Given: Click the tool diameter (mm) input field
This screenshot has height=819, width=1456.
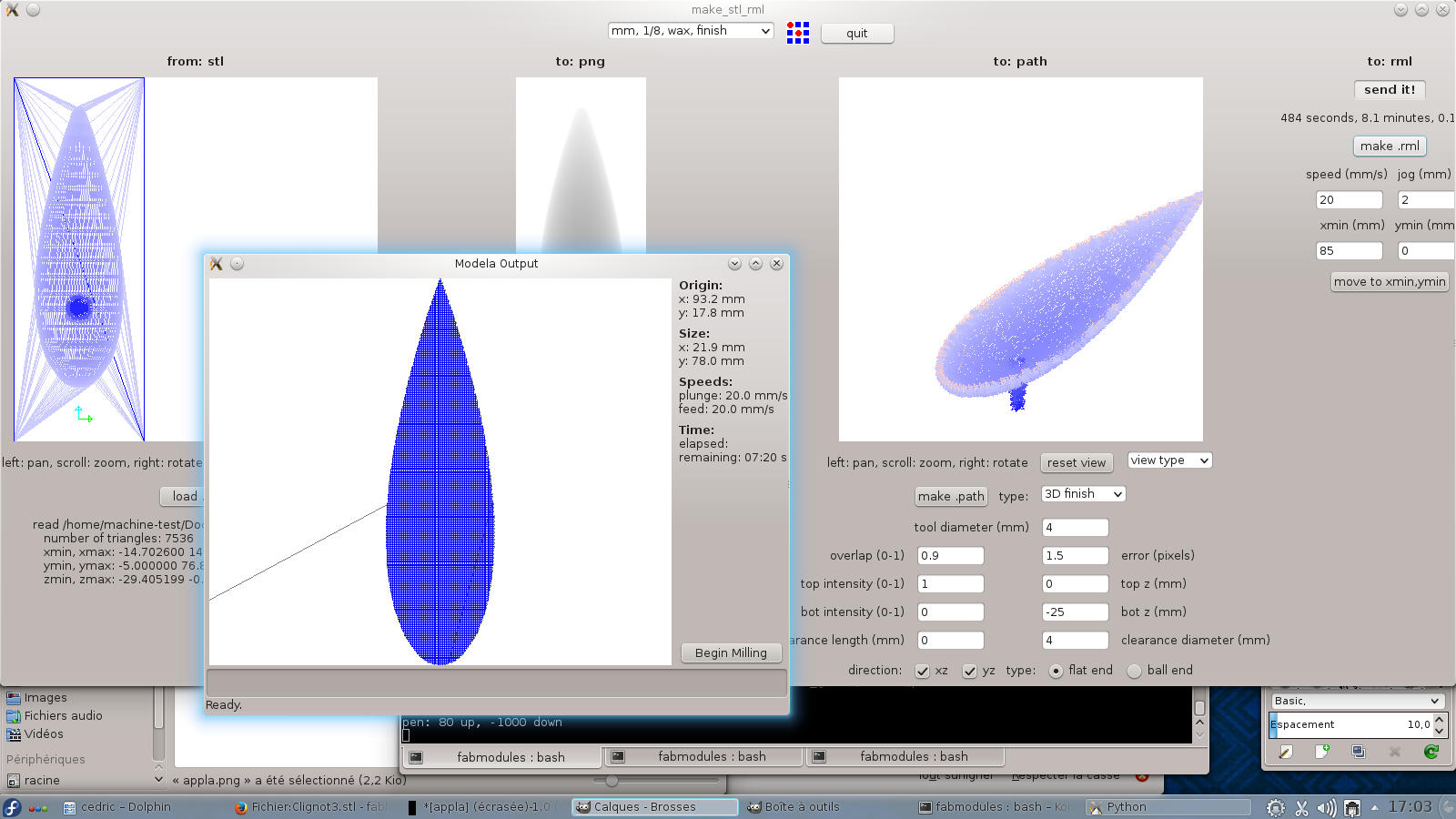Looking at the screenshot, I should click(1075, 528).
